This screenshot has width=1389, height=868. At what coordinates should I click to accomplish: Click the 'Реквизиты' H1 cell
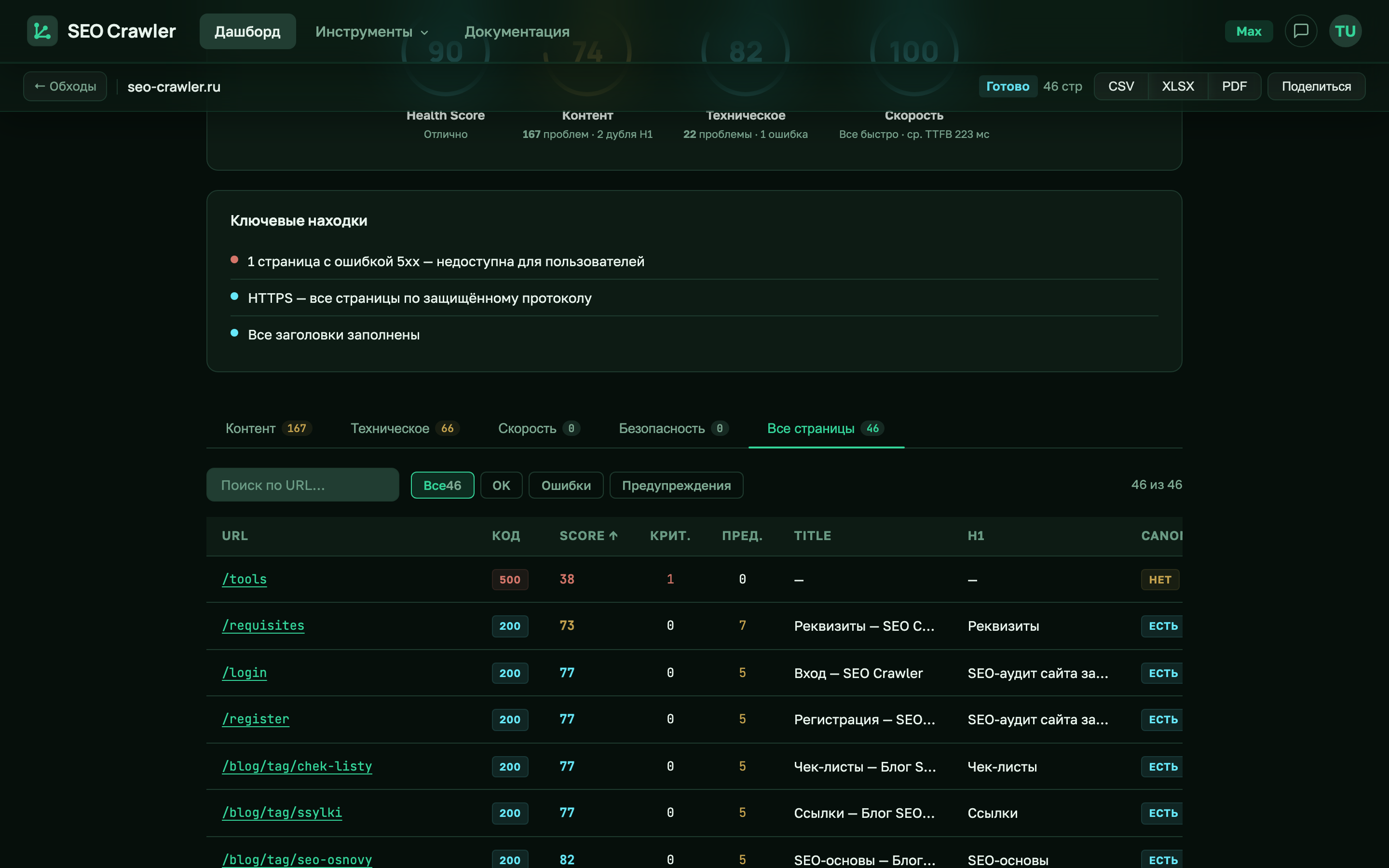(1003, 626)
